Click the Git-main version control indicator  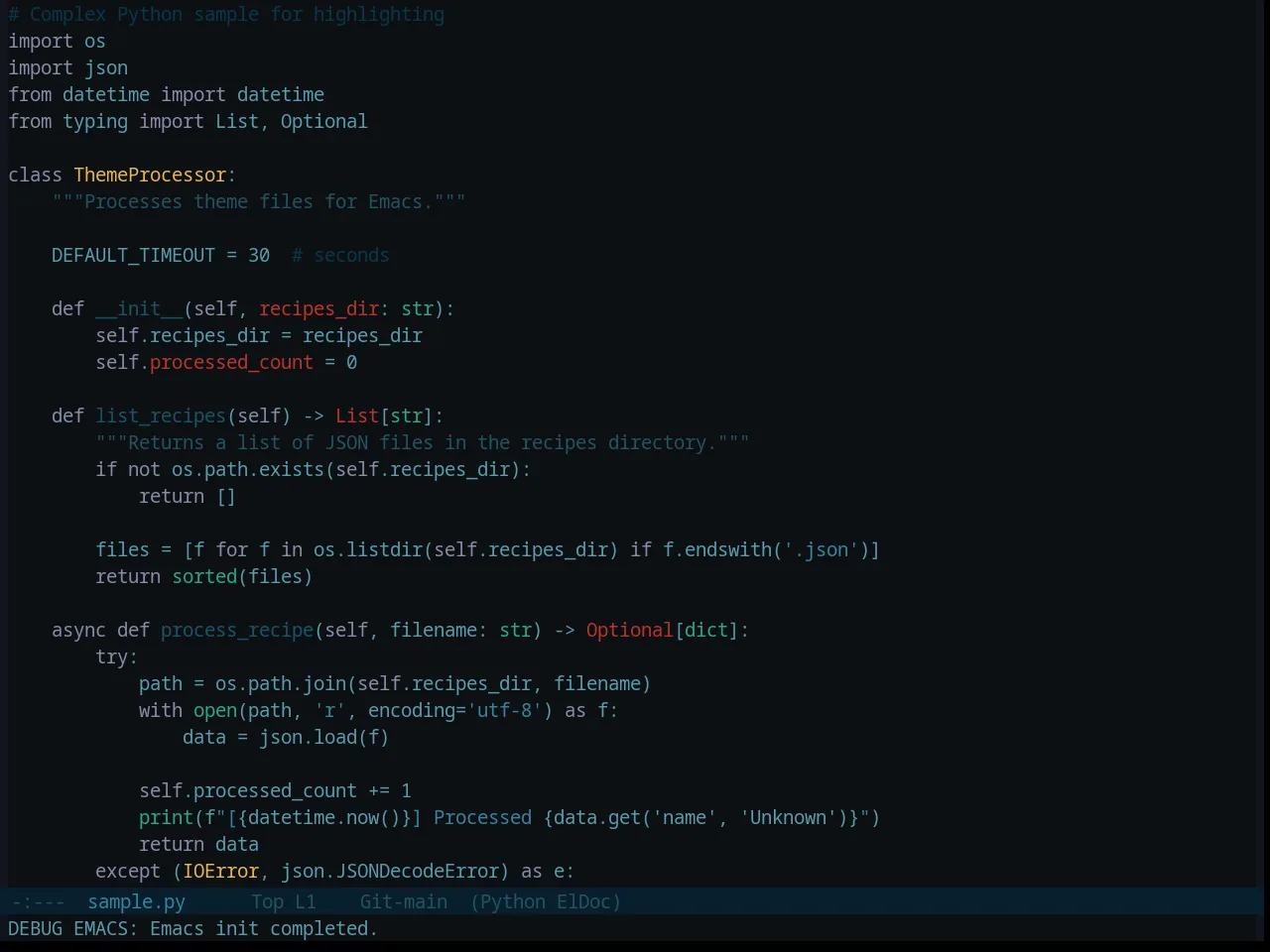(404, 901)
